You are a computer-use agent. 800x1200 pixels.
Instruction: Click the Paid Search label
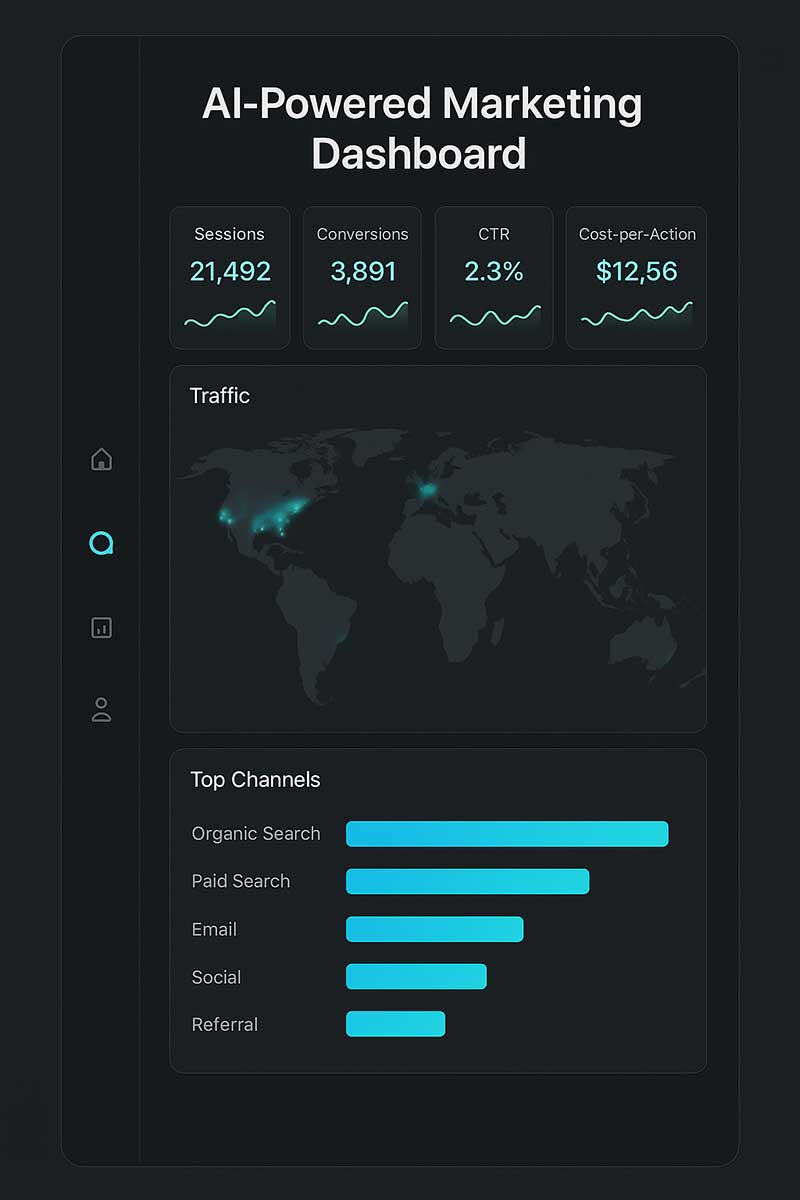pyautogui.click(x=241, y=881)
